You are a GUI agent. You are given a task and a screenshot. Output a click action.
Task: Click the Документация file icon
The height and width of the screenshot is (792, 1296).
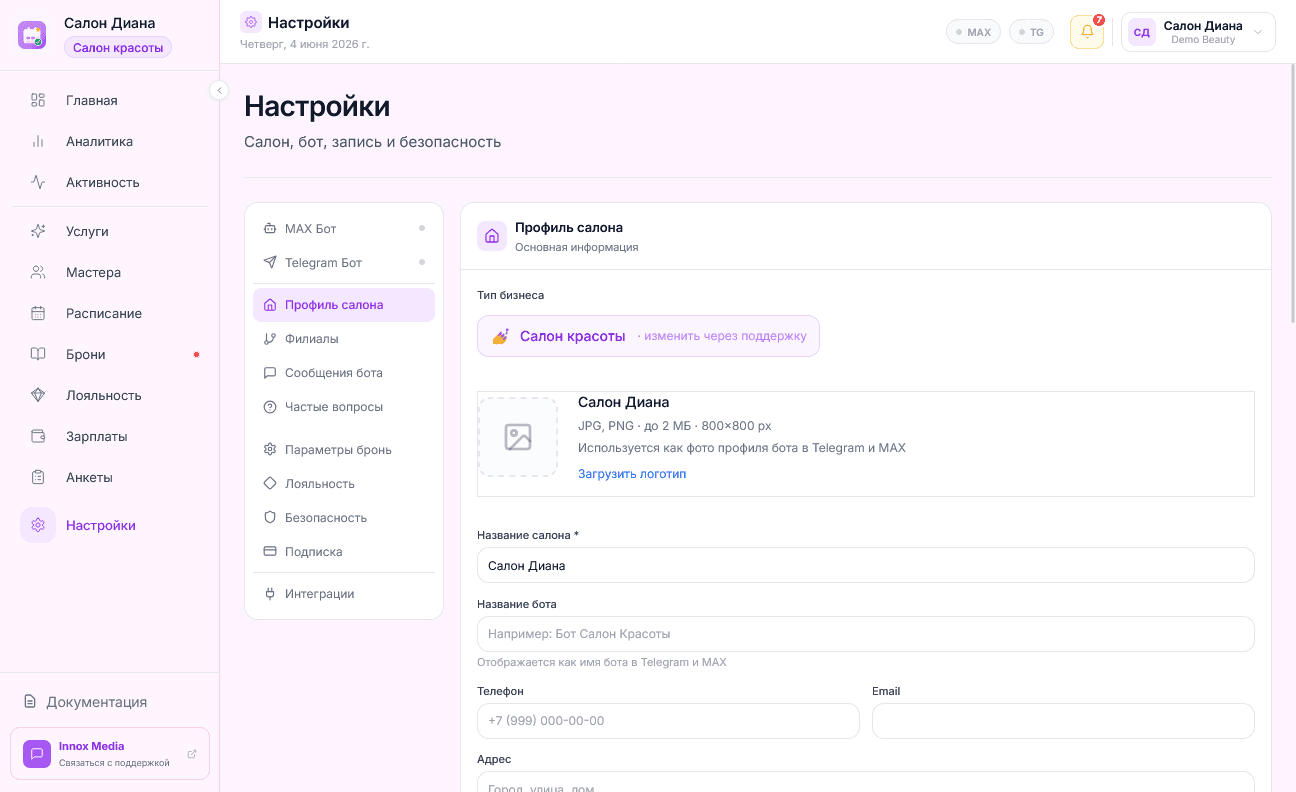[x=30, y=702]
